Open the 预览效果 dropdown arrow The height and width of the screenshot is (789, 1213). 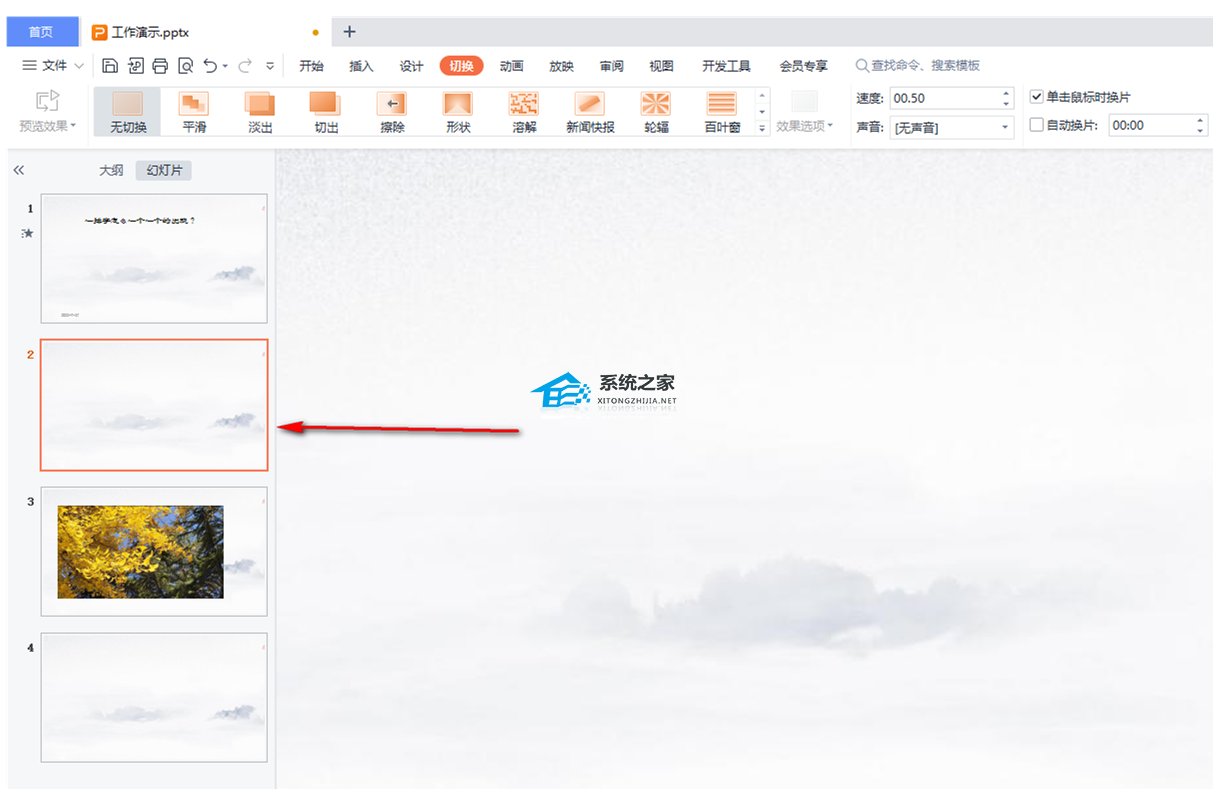tap(75, 126)
